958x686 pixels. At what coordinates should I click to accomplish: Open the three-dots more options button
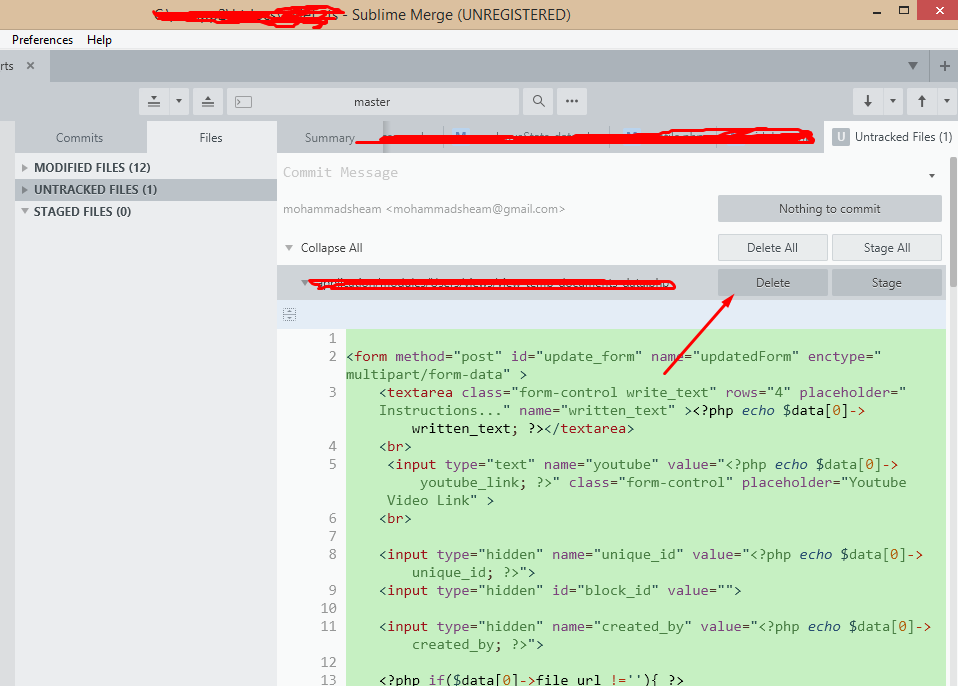pyautogui.click(x=572, y=101)
